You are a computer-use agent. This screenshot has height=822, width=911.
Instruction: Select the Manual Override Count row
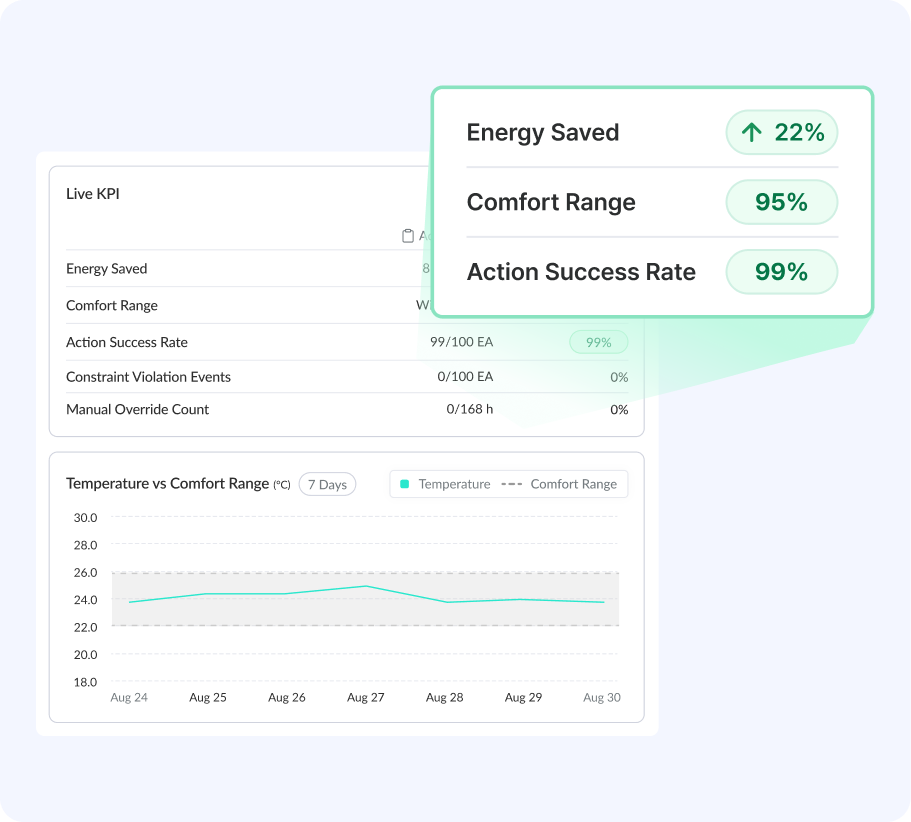click(x=138, y=409)
